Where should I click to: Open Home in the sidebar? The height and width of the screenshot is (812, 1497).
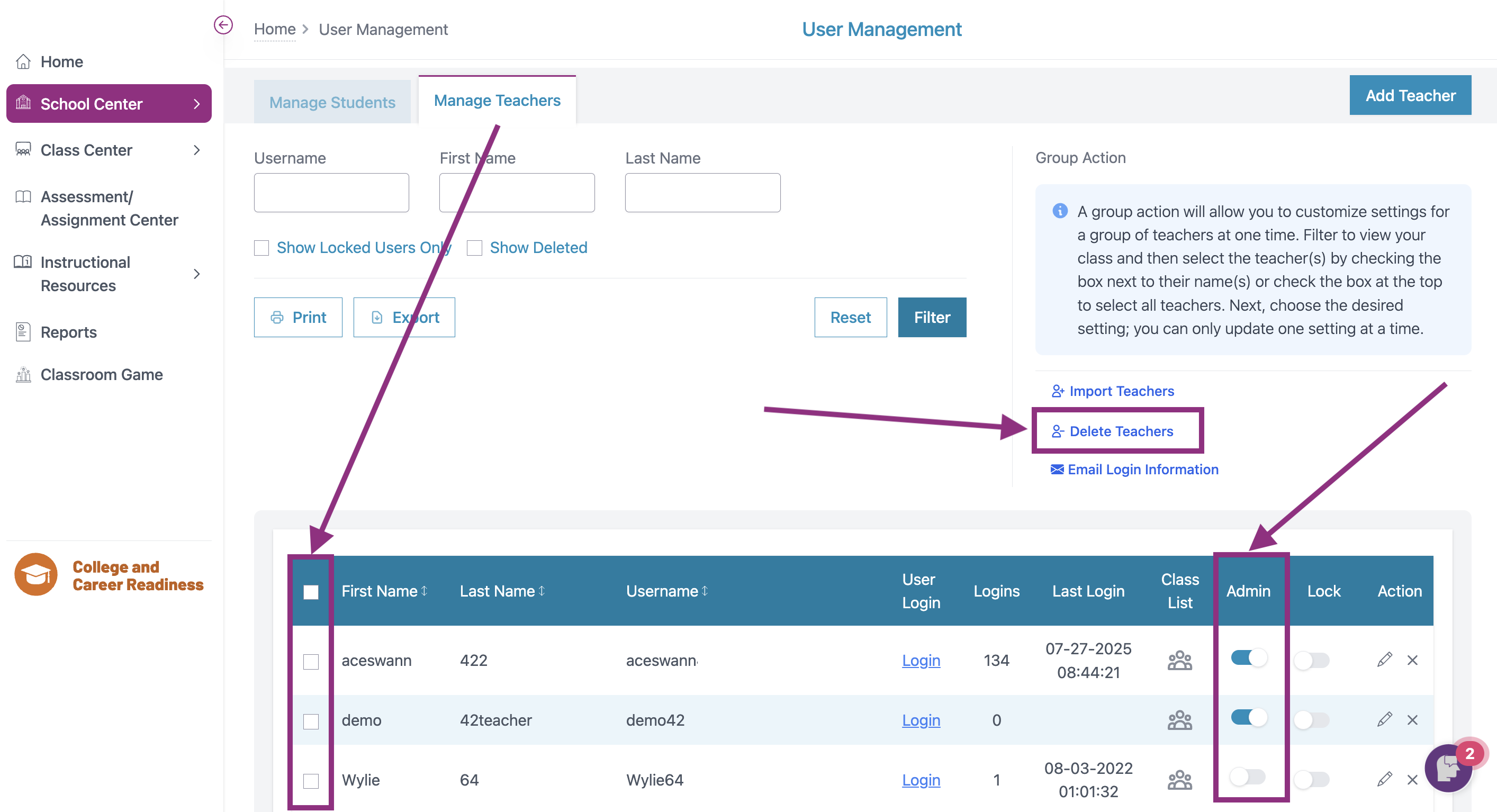click(61, 61)
